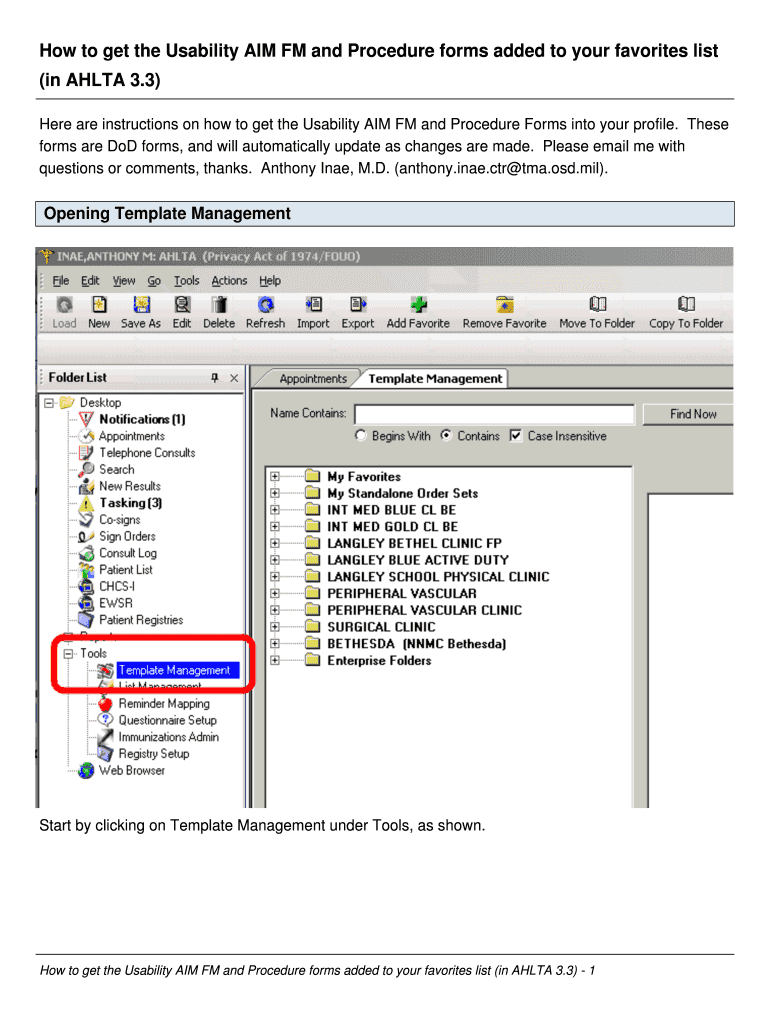Expand the Enterprise Folders node
Screen dimensions: 770x1024
(275, 661)
